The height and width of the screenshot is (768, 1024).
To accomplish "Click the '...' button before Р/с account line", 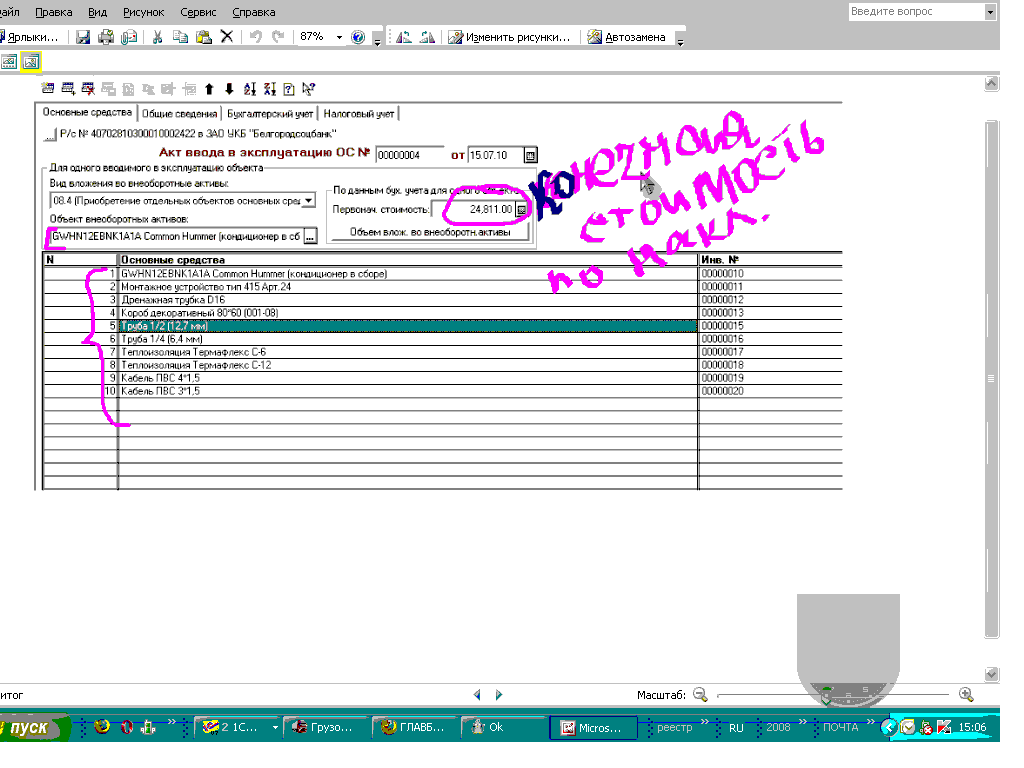I will pos(50,135).
